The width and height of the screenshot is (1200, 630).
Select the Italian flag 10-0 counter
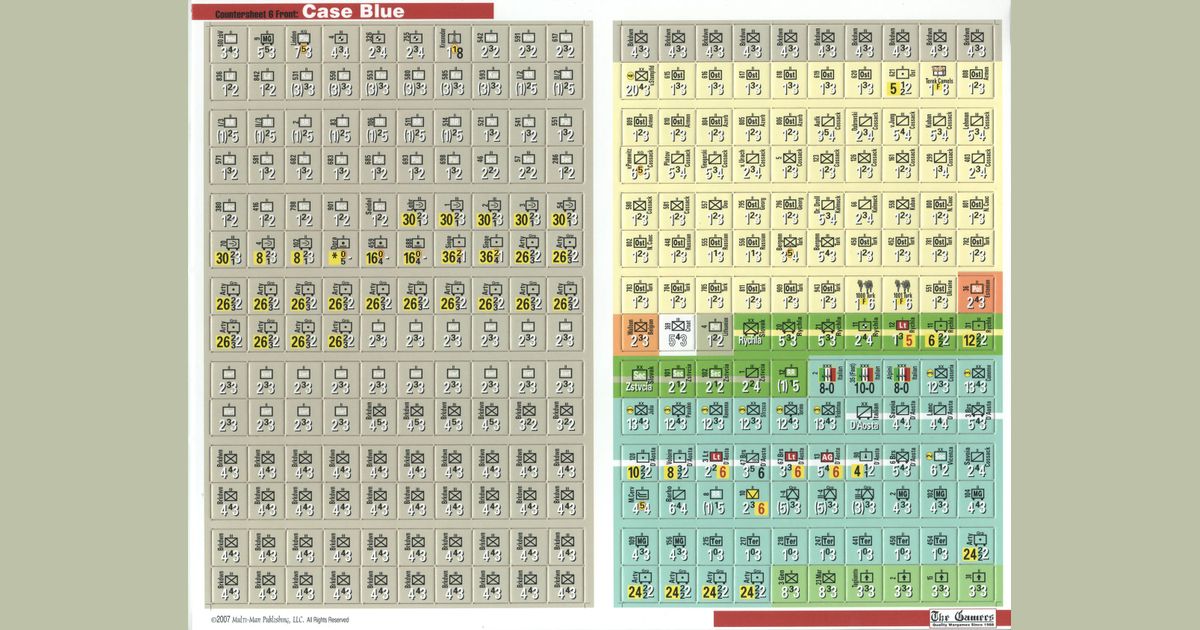coord(864,379)
